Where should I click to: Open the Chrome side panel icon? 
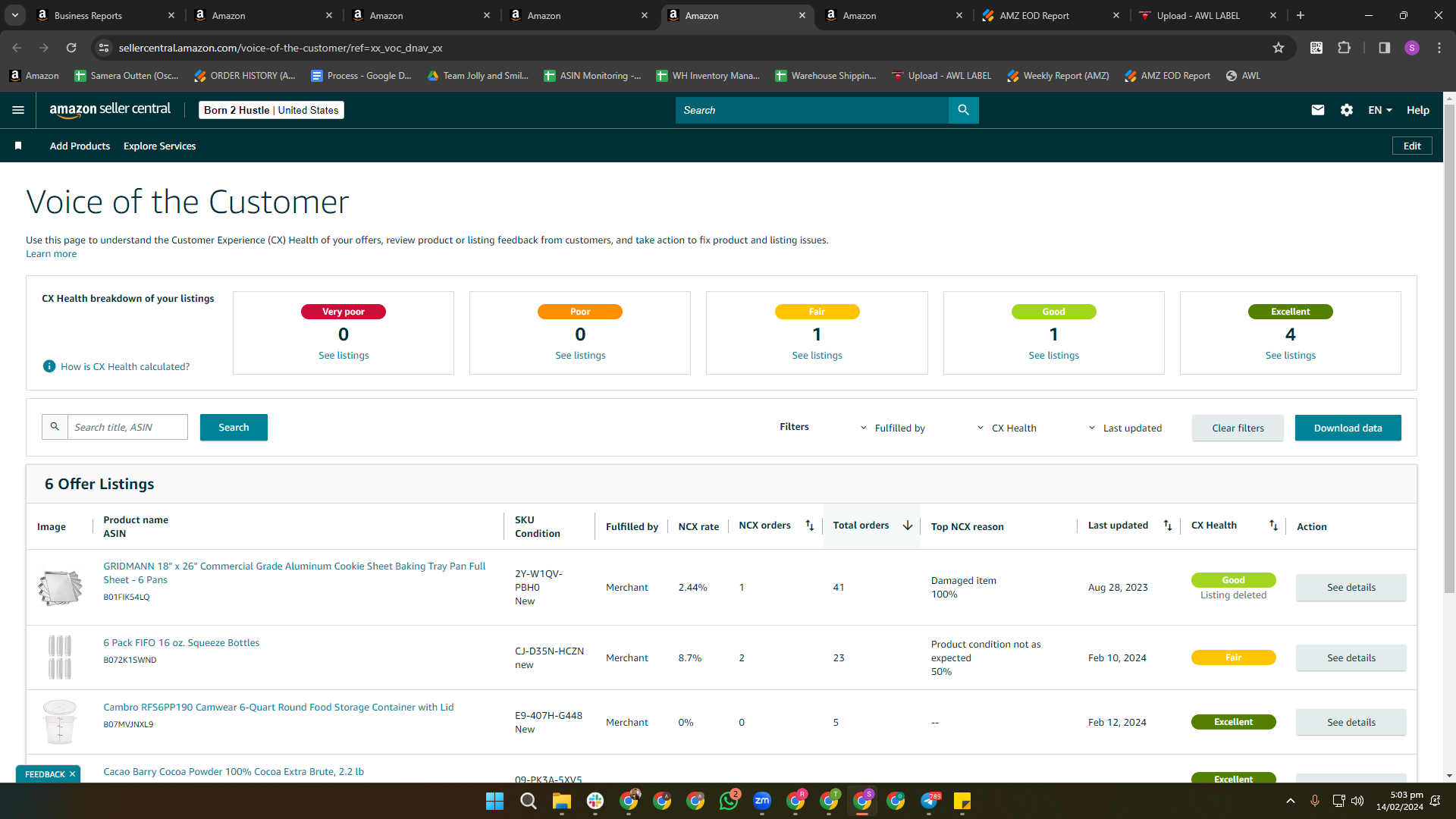(1384, 48)
